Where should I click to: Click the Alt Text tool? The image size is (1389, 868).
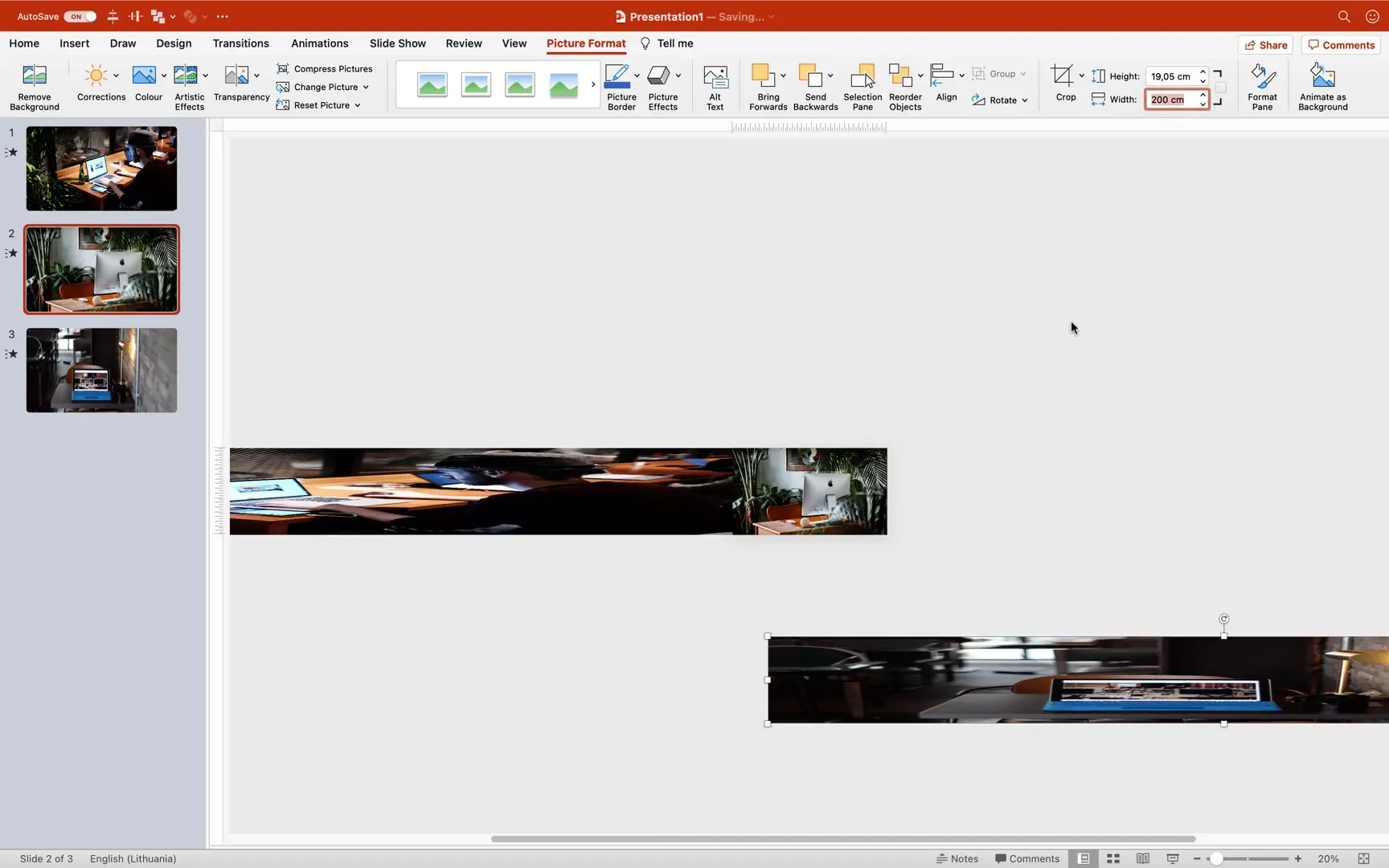pyautogui.click(x=715, y=84)
